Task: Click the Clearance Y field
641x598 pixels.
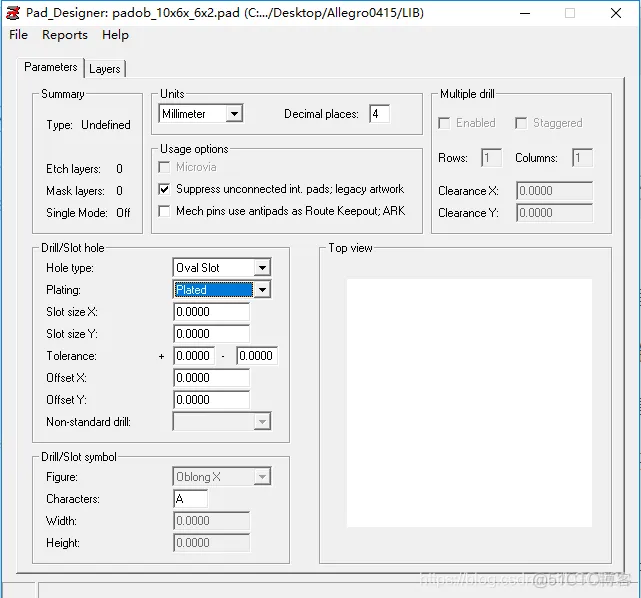Action: click(554, 213)
